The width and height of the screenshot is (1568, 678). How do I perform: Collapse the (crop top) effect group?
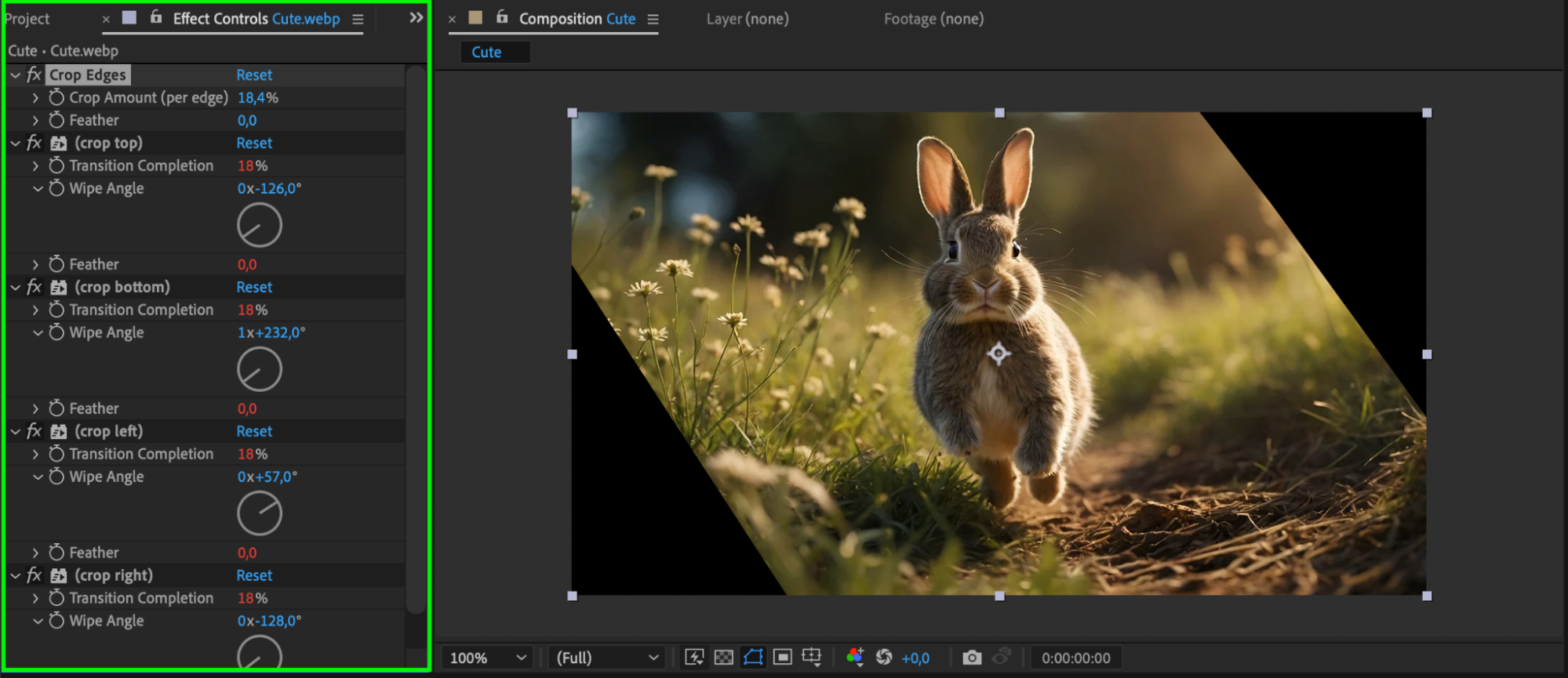(x=16, y=143)
